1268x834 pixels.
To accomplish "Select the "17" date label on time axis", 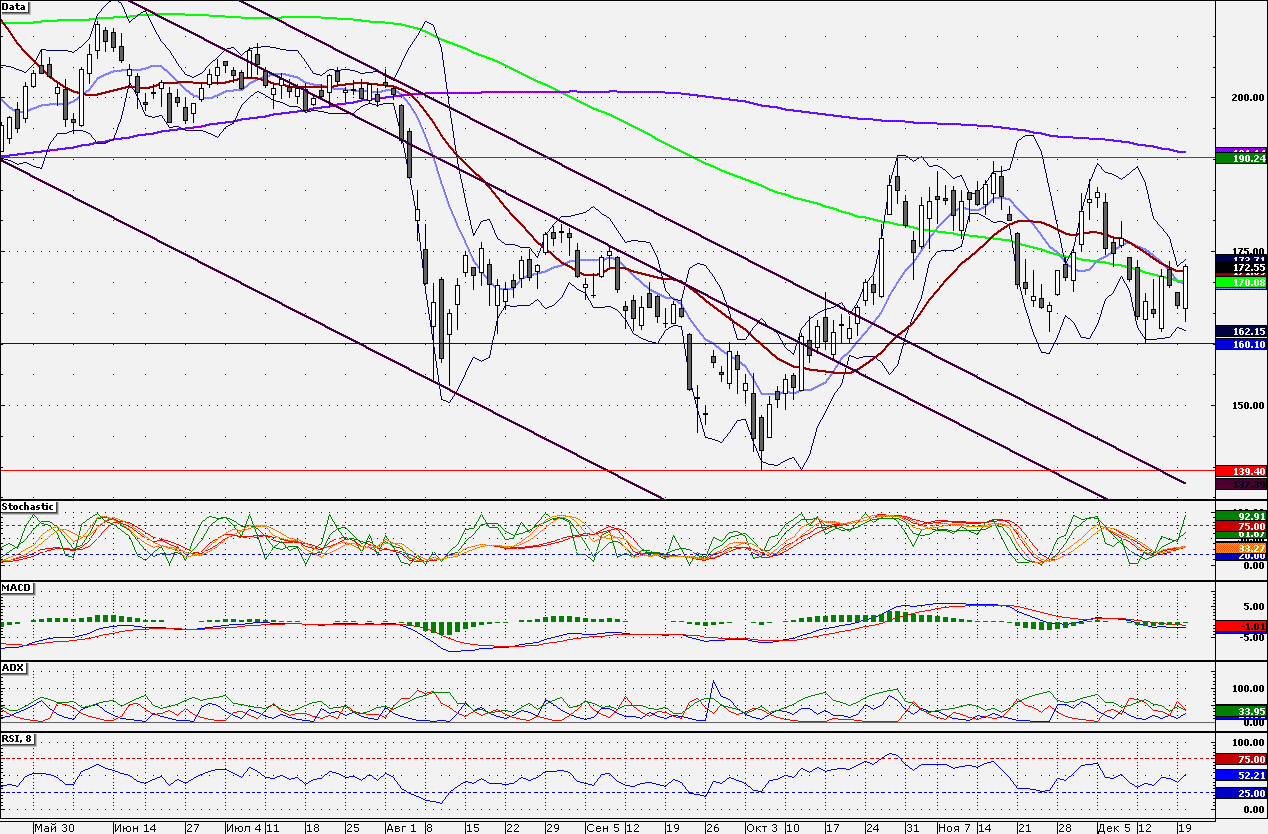I will pos(832,828).
